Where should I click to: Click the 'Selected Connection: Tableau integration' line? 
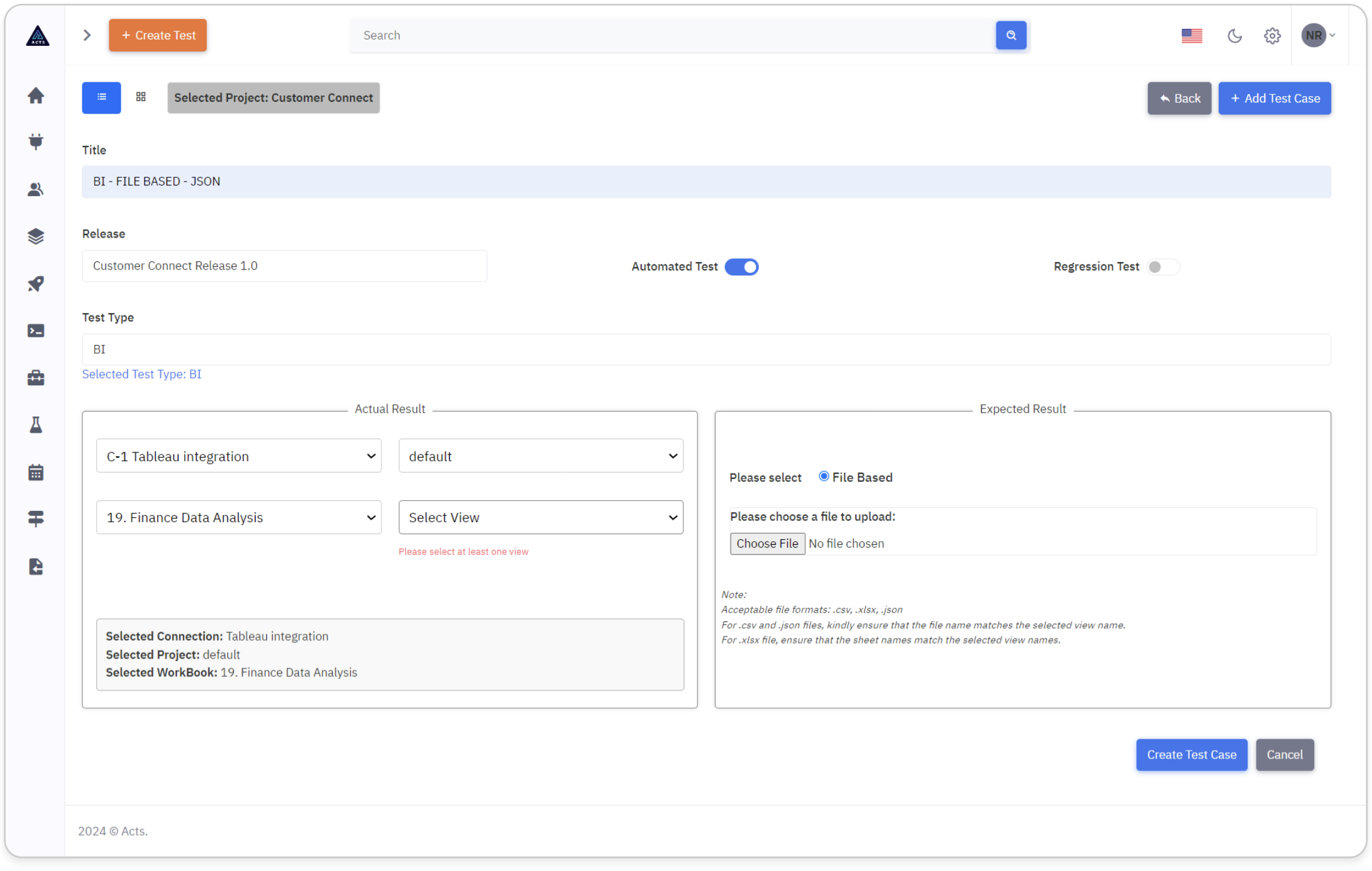click(x=217, y=636)
